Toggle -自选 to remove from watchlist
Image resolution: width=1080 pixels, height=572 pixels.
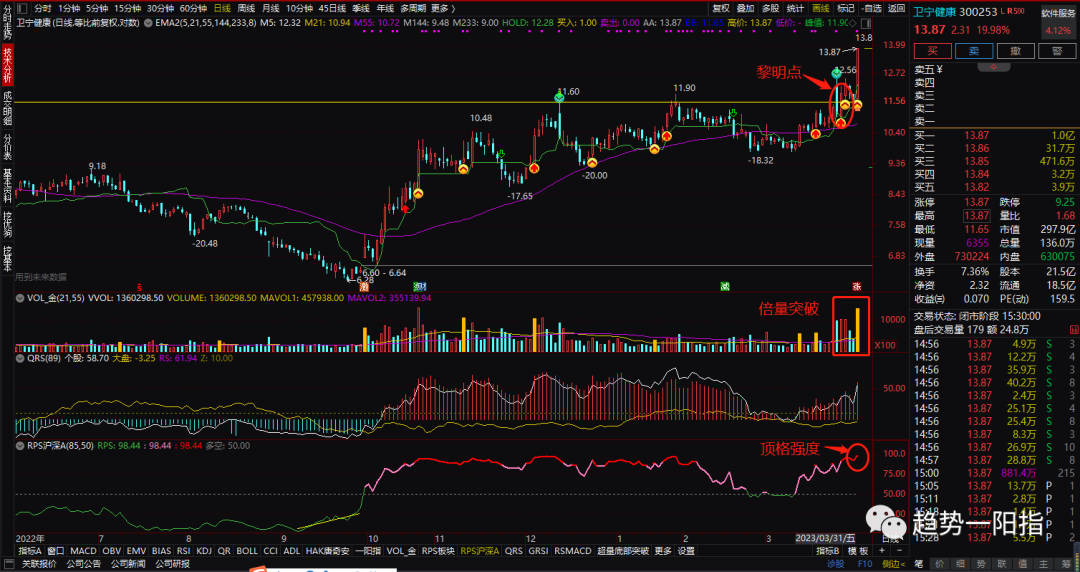(x=871, y=8)
